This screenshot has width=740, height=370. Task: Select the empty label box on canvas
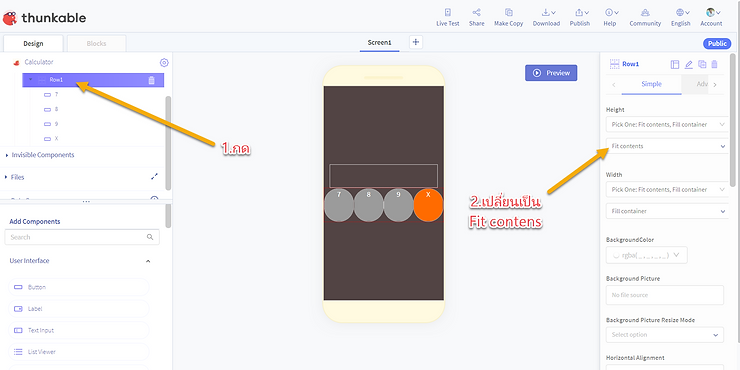pos(383,176)
